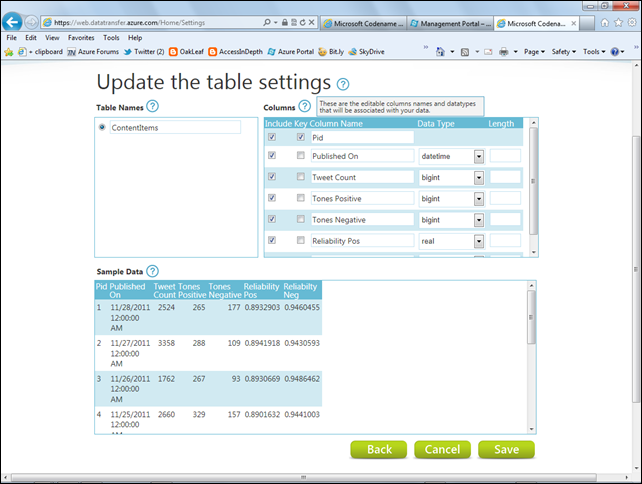Toggle Key checkbox for Tweet Count
Image resolution: width=642 pixels, height=484 pixels.
pos(301,176)
